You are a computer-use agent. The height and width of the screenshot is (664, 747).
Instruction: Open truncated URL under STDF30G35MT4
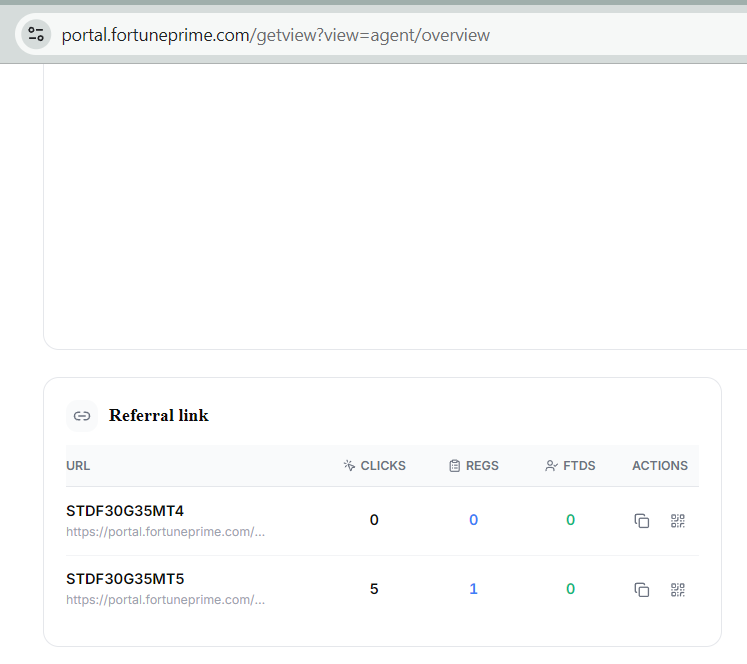click(x=165, y=532)
